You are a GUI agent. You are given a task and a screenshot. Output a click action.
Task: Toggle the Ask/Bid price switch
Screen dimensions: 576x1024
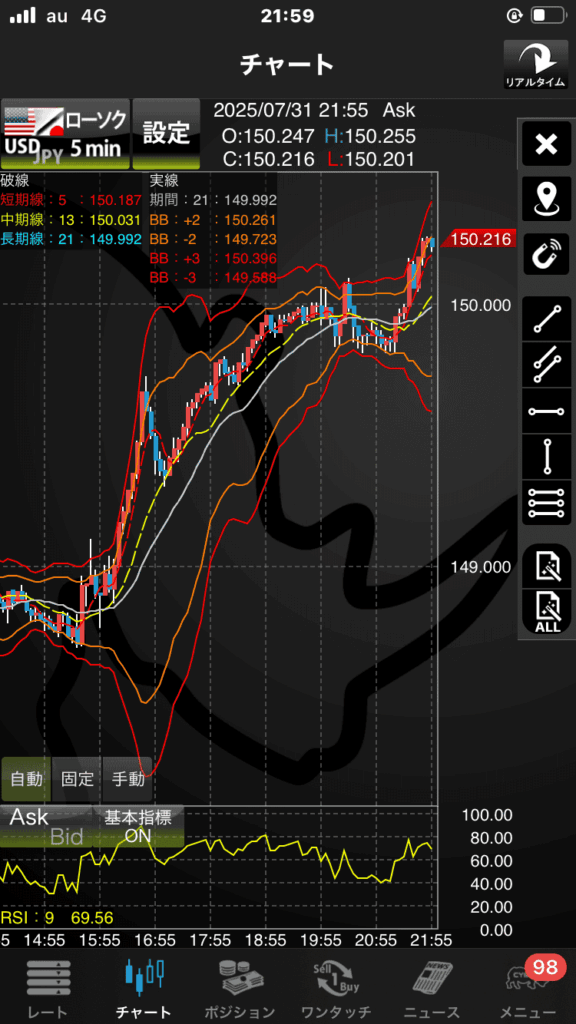[x=46, y=827]
